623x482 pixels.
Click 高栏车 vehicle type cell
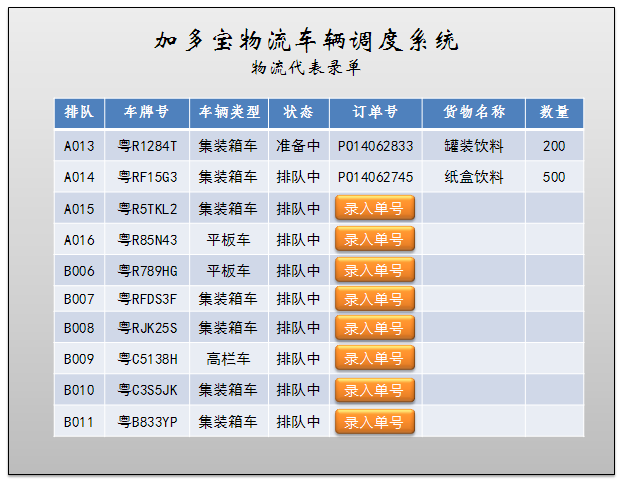(x=229, y=359)
